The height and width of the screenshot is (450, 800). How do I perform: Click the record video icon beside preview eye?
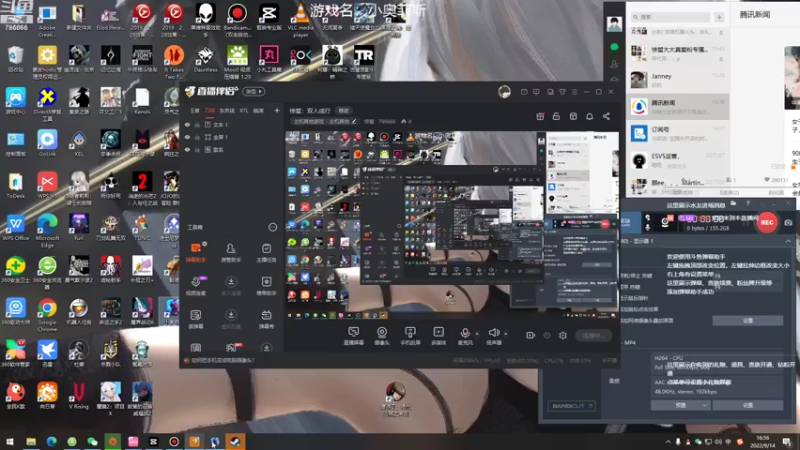click(x=531, y=335)
